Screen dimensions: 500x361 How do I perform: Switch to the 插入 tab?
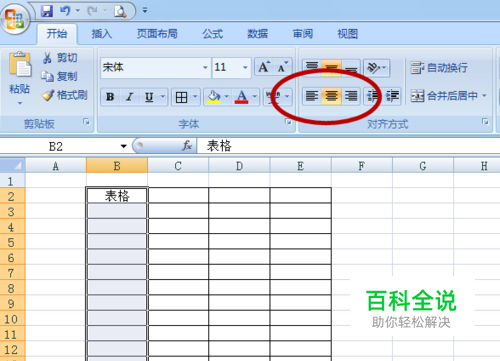pyautogui.click(x=102, y=34)
